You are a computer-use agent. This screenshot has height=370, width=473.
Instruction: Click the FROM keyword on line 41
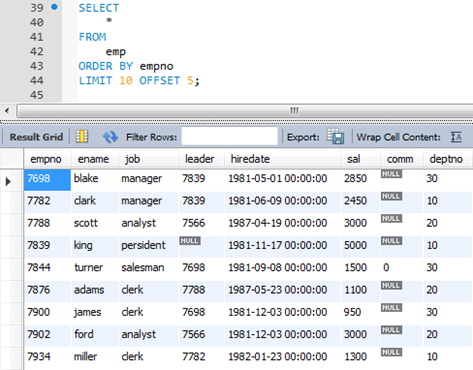[92, 37]
